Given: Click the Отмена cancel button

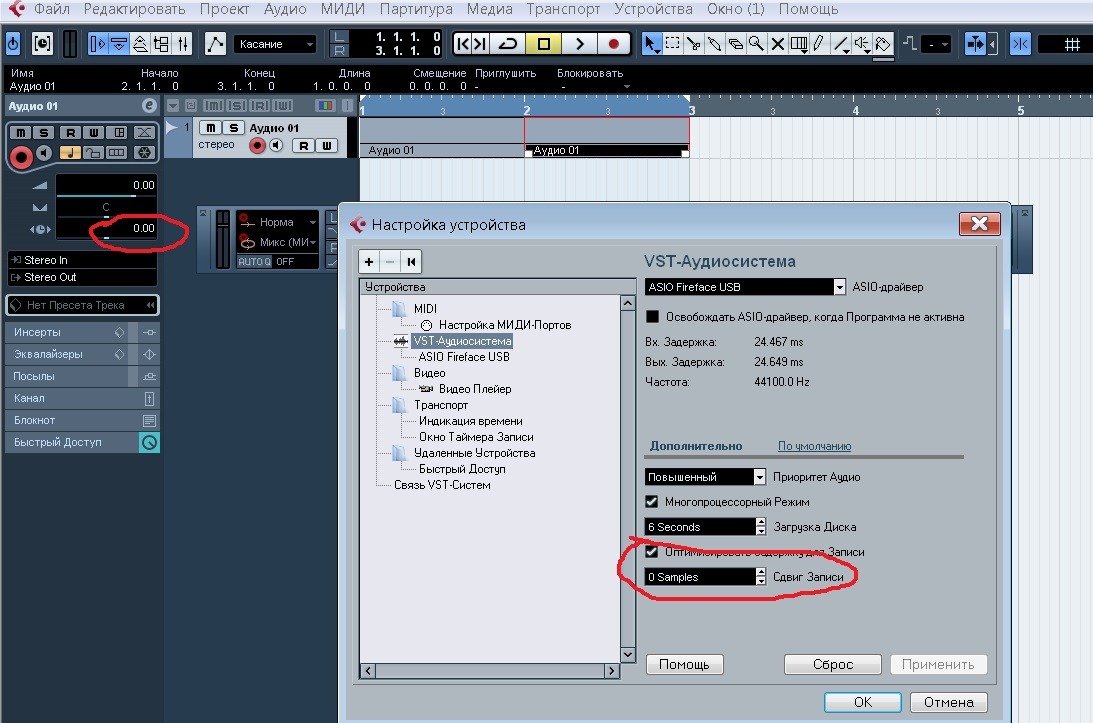Looking at the screenshot, I should pos(949,702).
